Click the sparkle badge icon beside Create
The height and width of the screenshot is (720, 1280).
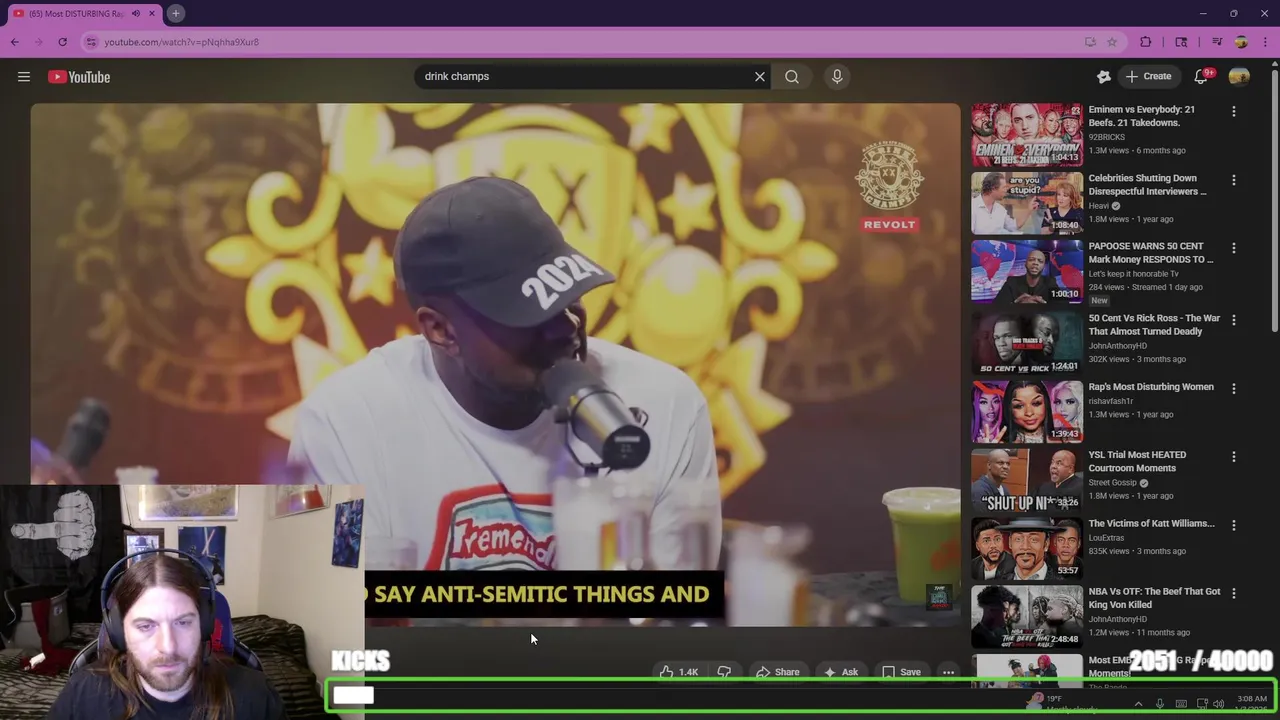point(1104,77)
